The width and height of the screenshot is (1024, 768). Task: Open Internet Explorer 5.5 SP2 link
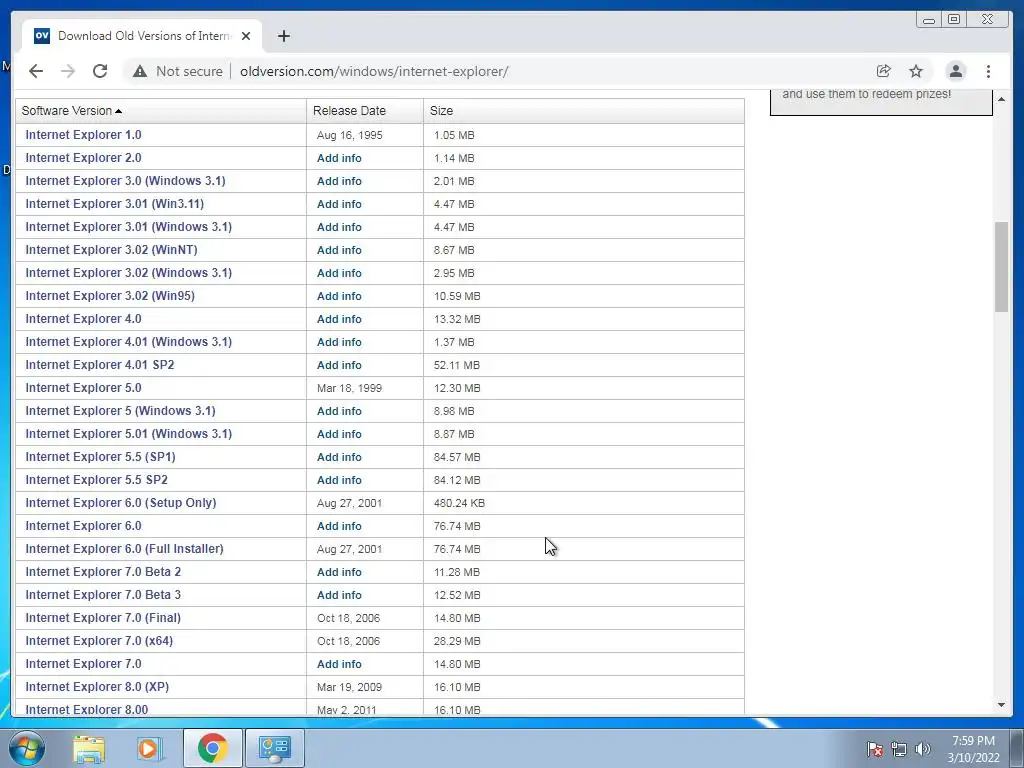click(x=97, y=479)
